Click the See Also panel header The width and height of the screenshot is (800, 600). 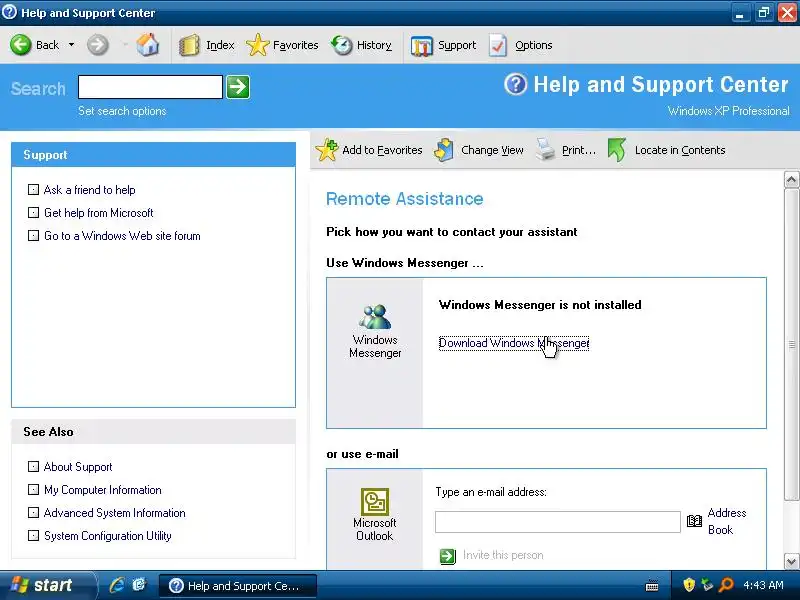point(154,432)
